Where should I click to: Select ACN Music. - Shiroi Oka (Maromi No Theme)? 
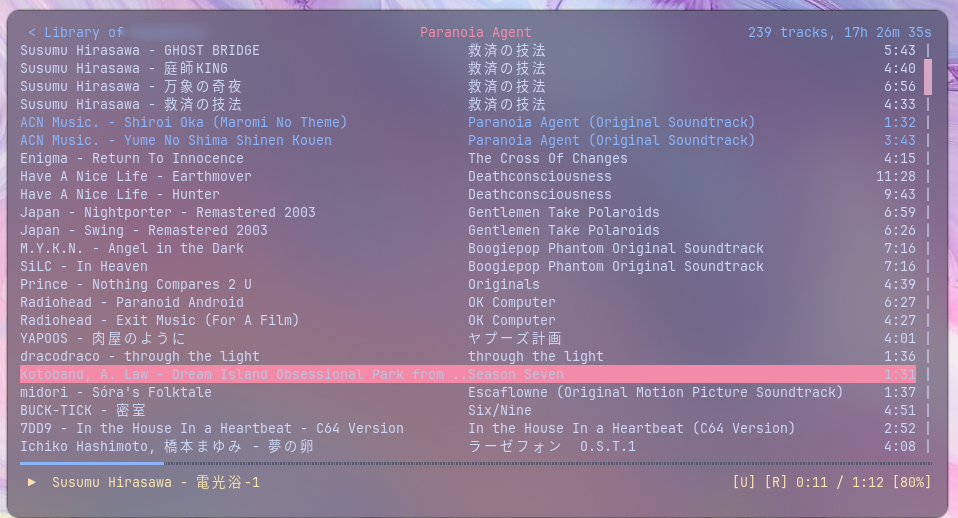point(183,122)
